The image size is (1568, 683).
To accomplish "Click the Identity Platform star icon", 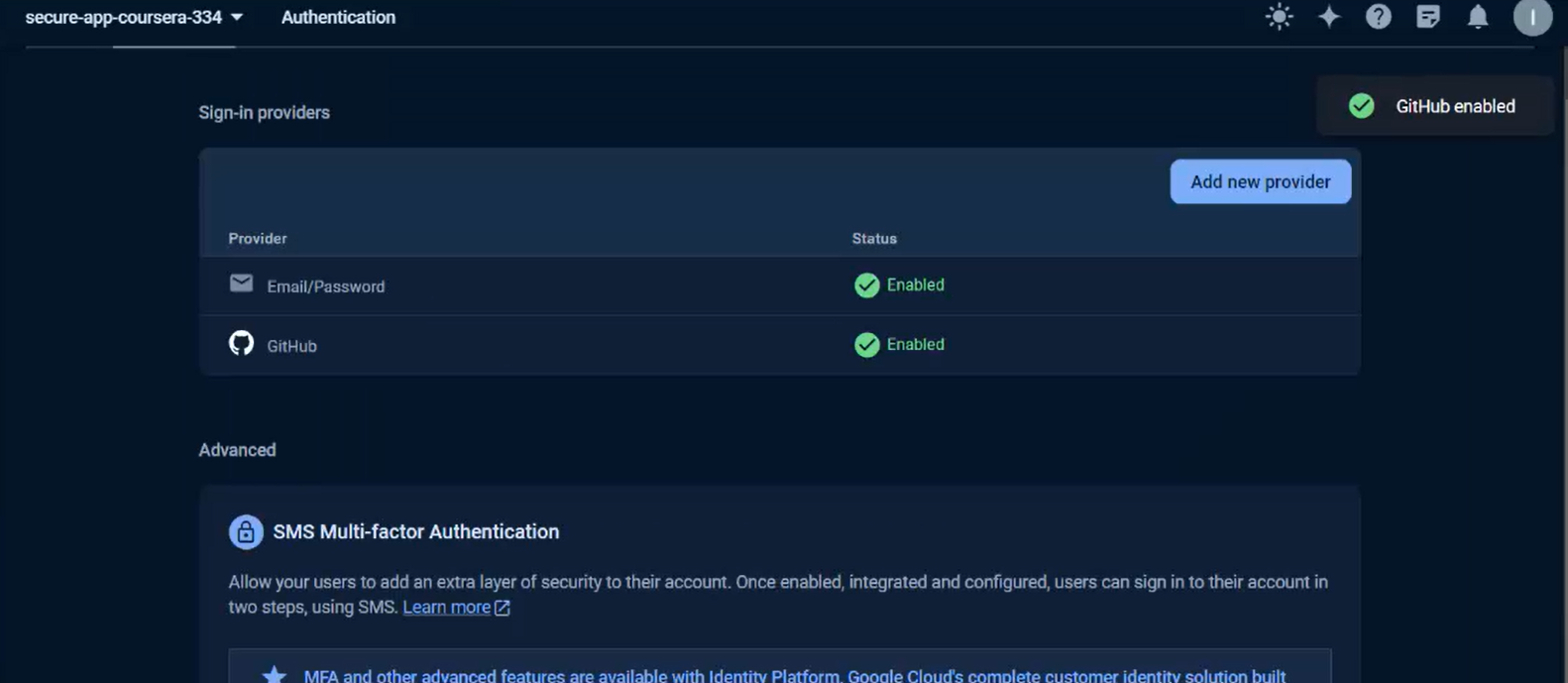I will click(274, 675).
